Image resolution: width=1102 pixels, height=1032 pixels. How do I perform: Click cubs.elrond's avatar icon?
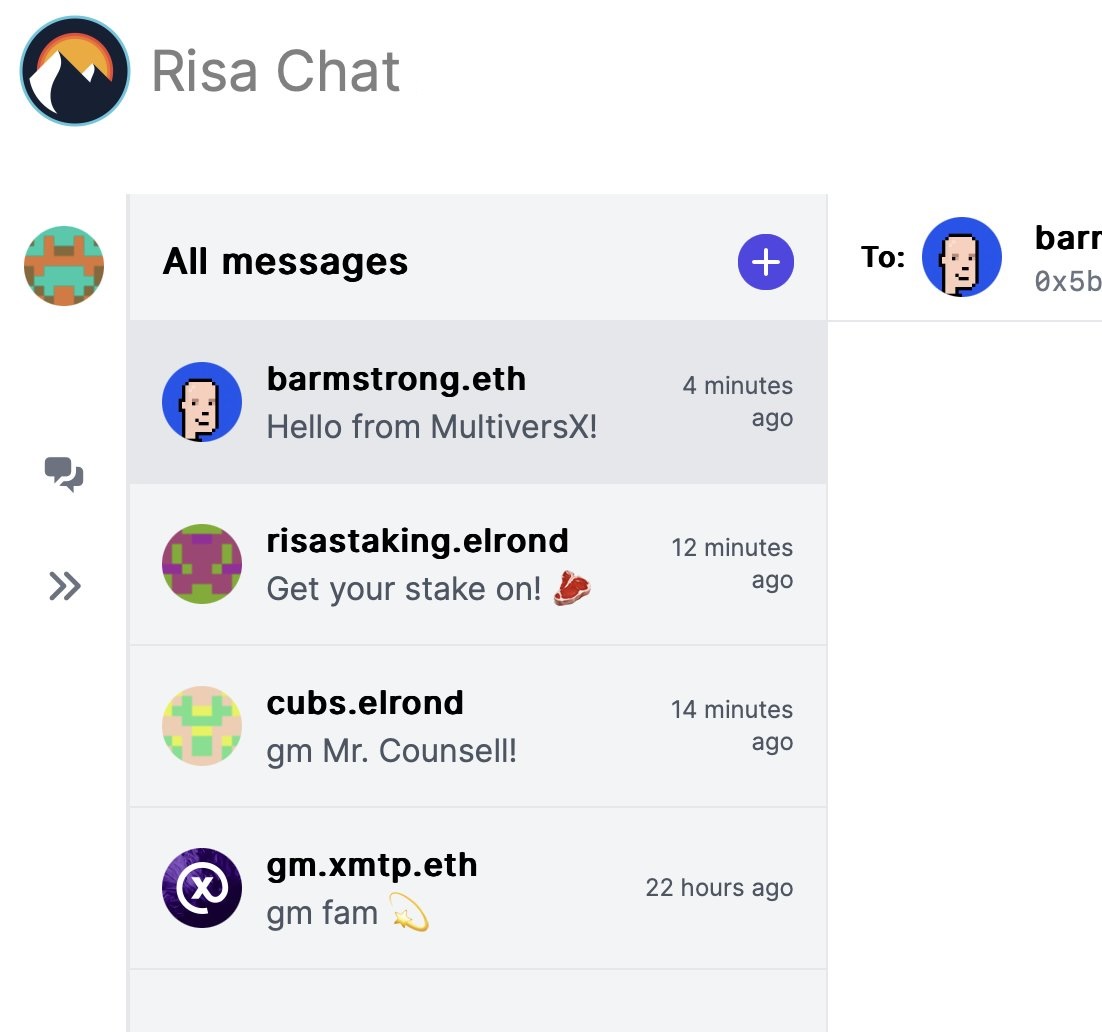202,725
